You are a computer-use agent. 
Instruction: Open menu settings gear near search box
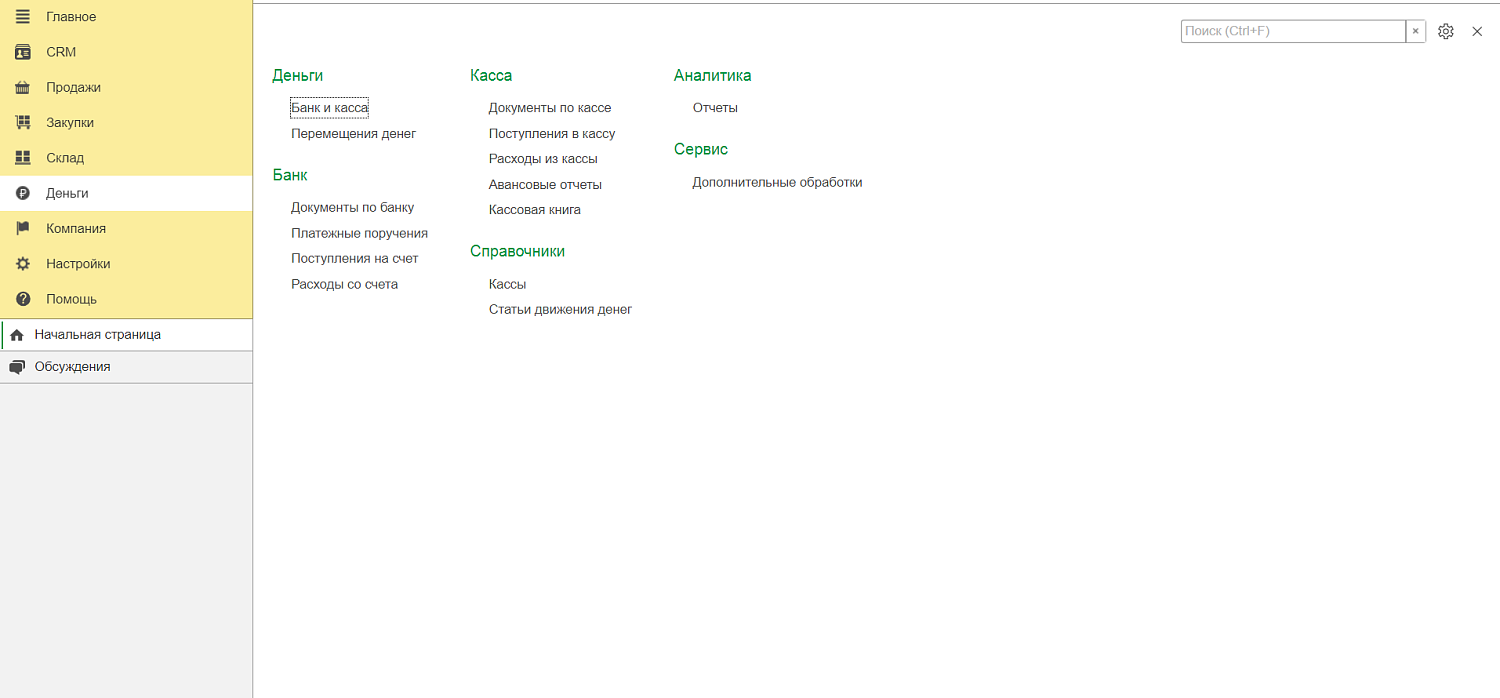point(1445,32)
